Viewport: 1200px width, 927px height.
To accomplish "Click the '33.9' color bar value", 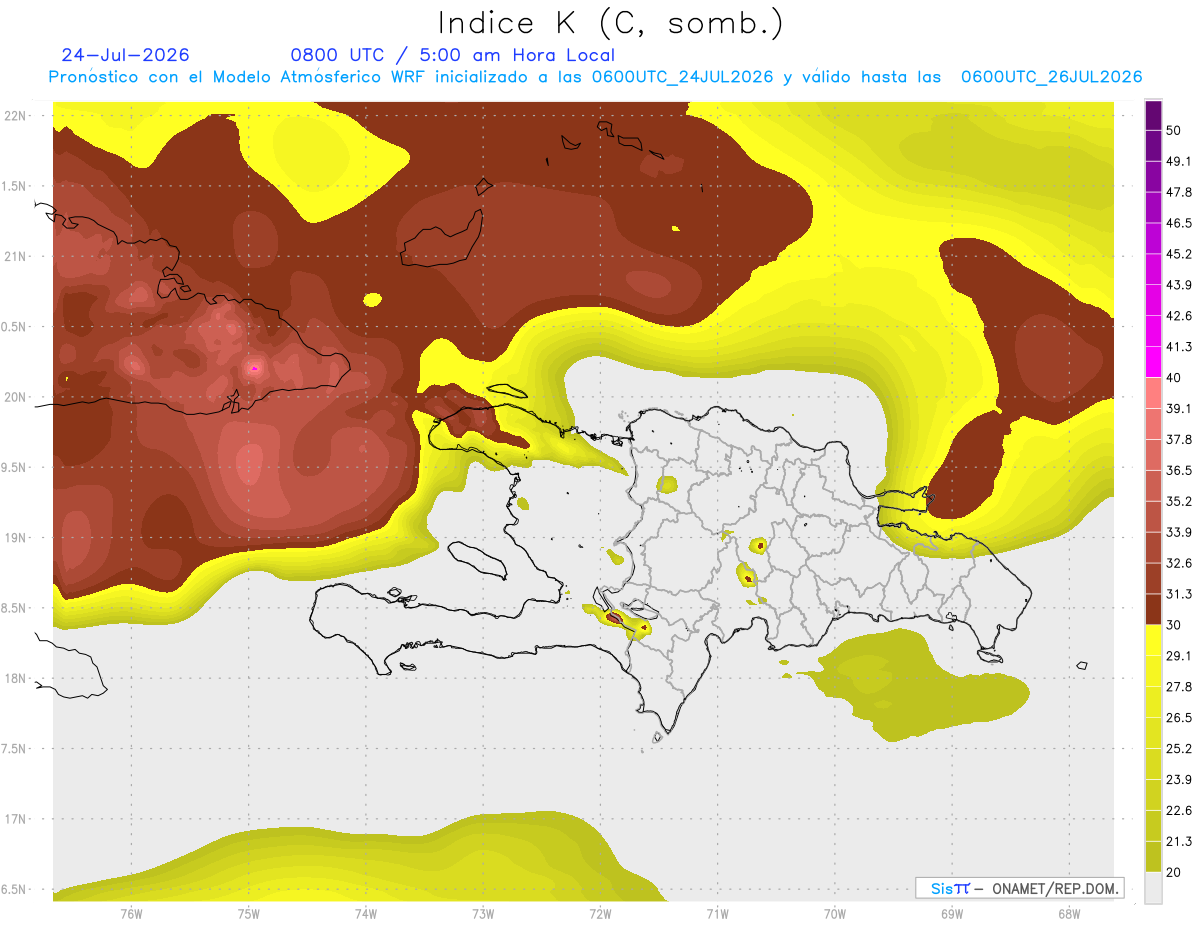I will pyautogui.click(x=1179, y=532).
